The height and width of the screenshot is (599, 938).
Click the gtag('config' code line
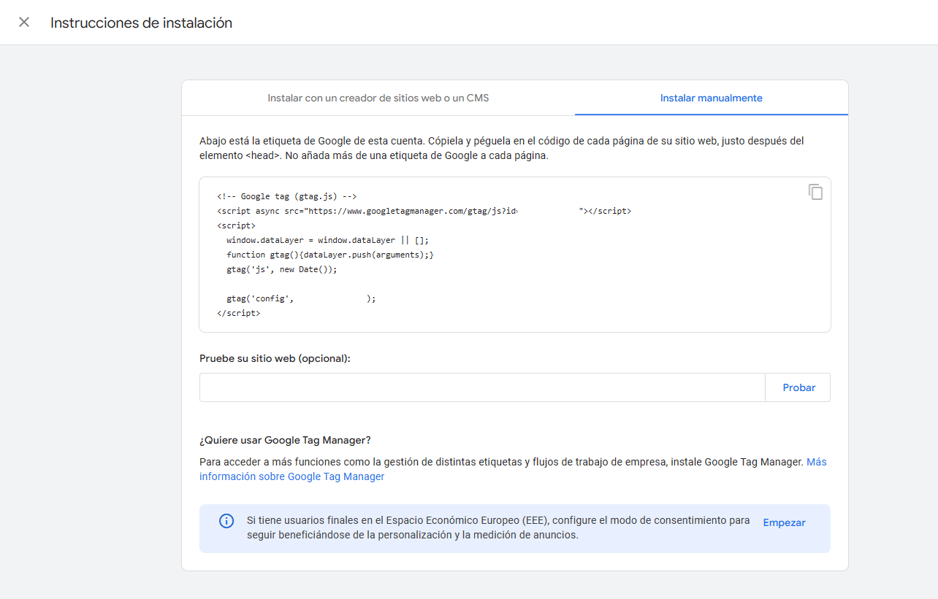[x=301, y=299]
